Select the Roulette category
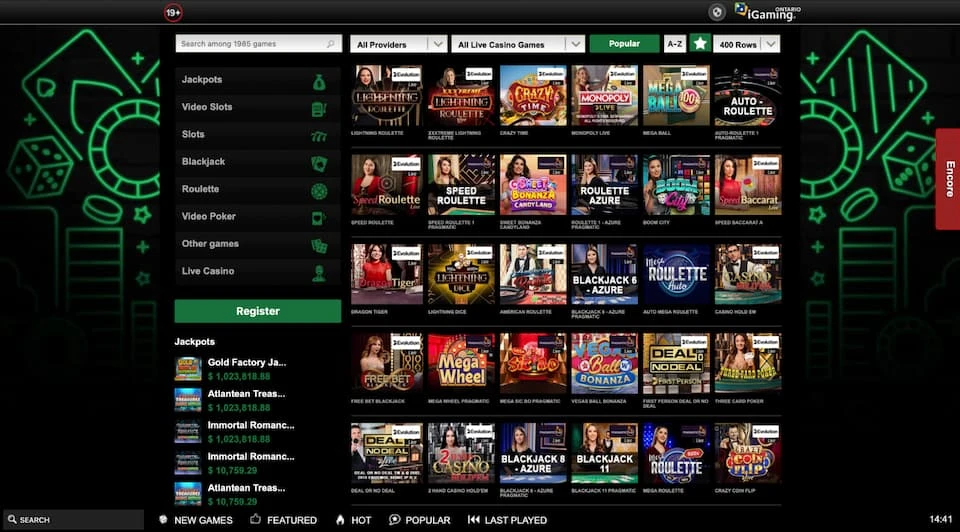Viewport: 960px width, 532px height. (x=258, y=189)
